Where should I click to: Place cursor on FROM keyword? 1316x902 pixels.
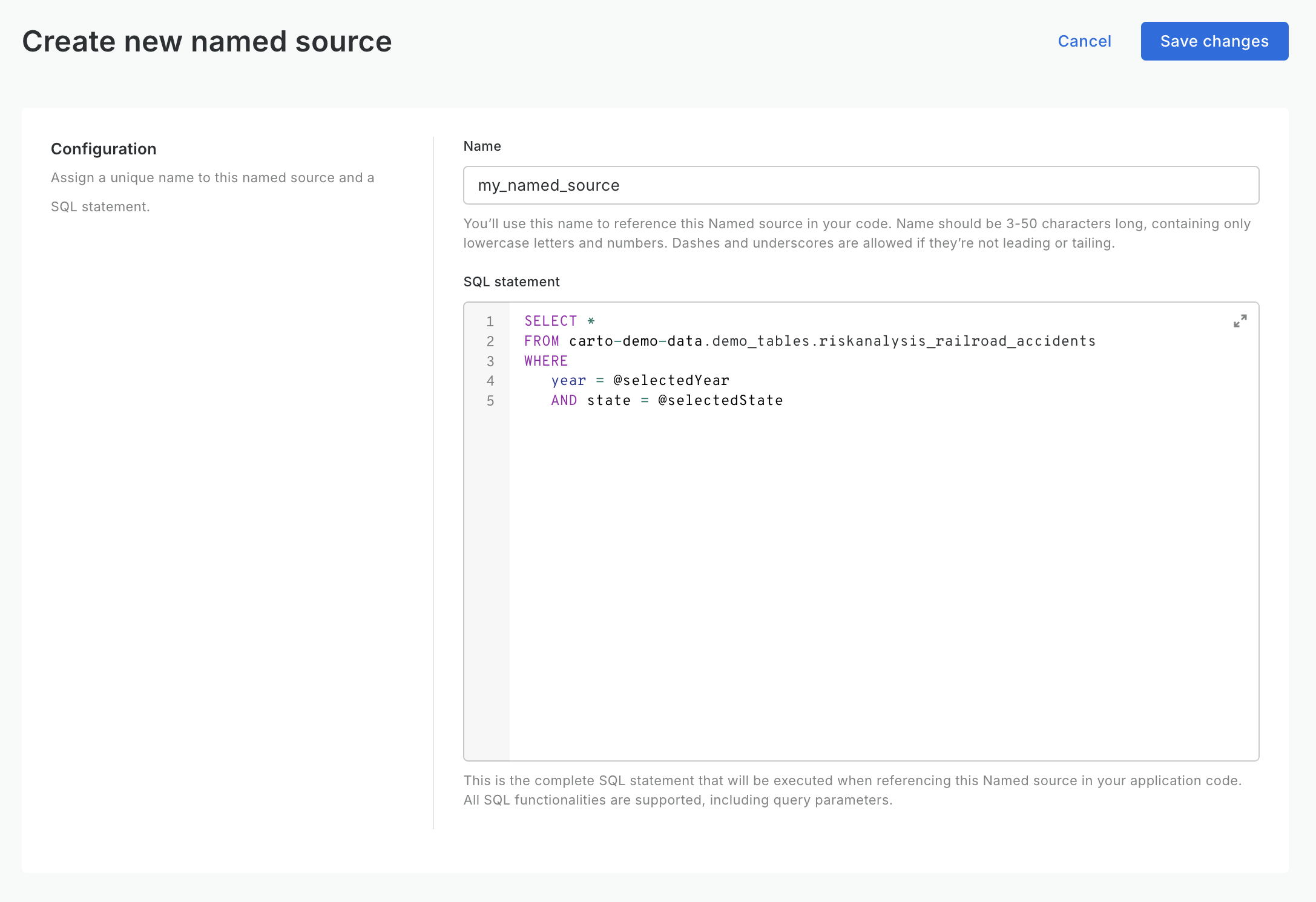(x=541, y=341)
